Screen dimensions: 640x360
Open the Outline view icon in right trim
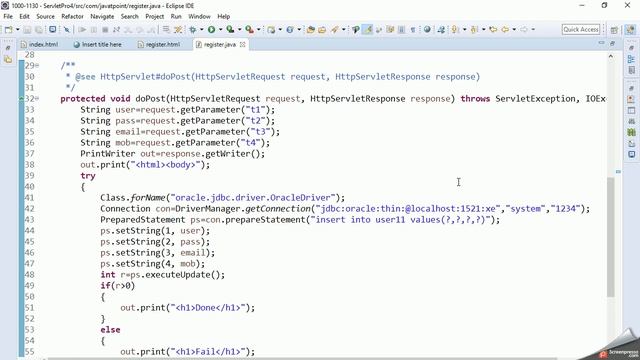(631, 60)
